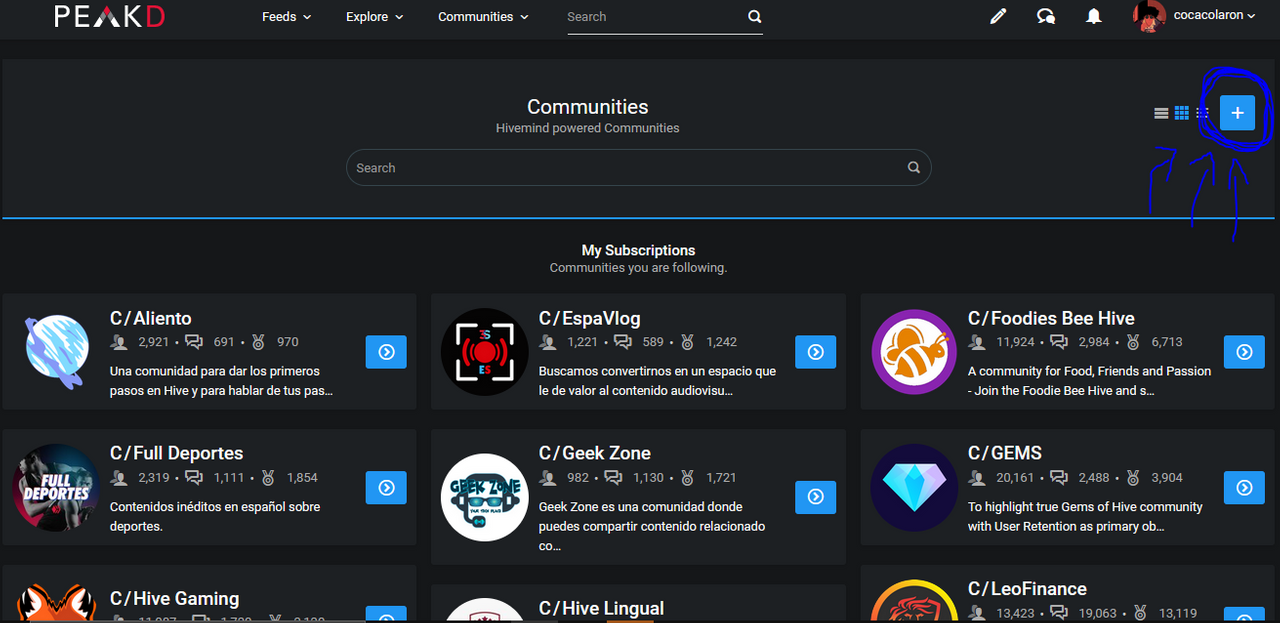Click the PeakD logo
The width and height of the screenshot is (1280, 623).
coord(110,17)
